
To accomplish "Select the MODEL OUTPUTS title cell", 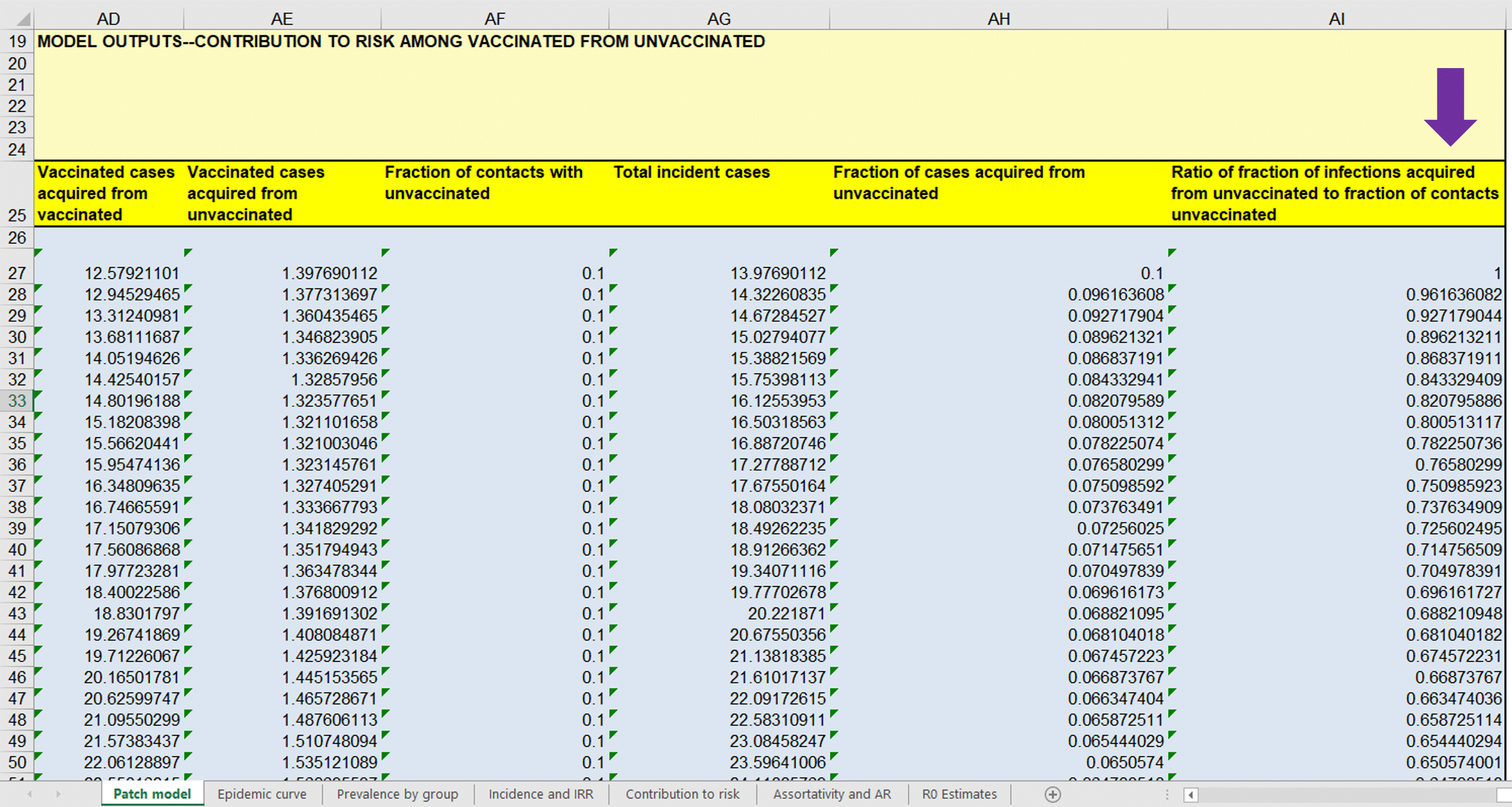I will (109, 42).
